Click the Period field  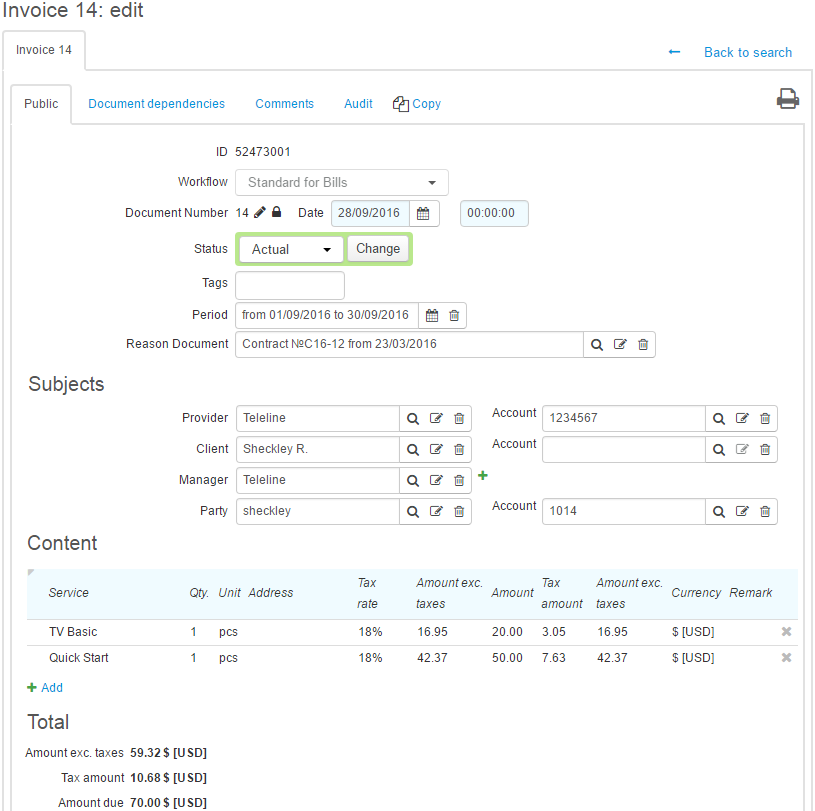coord(327,315)
